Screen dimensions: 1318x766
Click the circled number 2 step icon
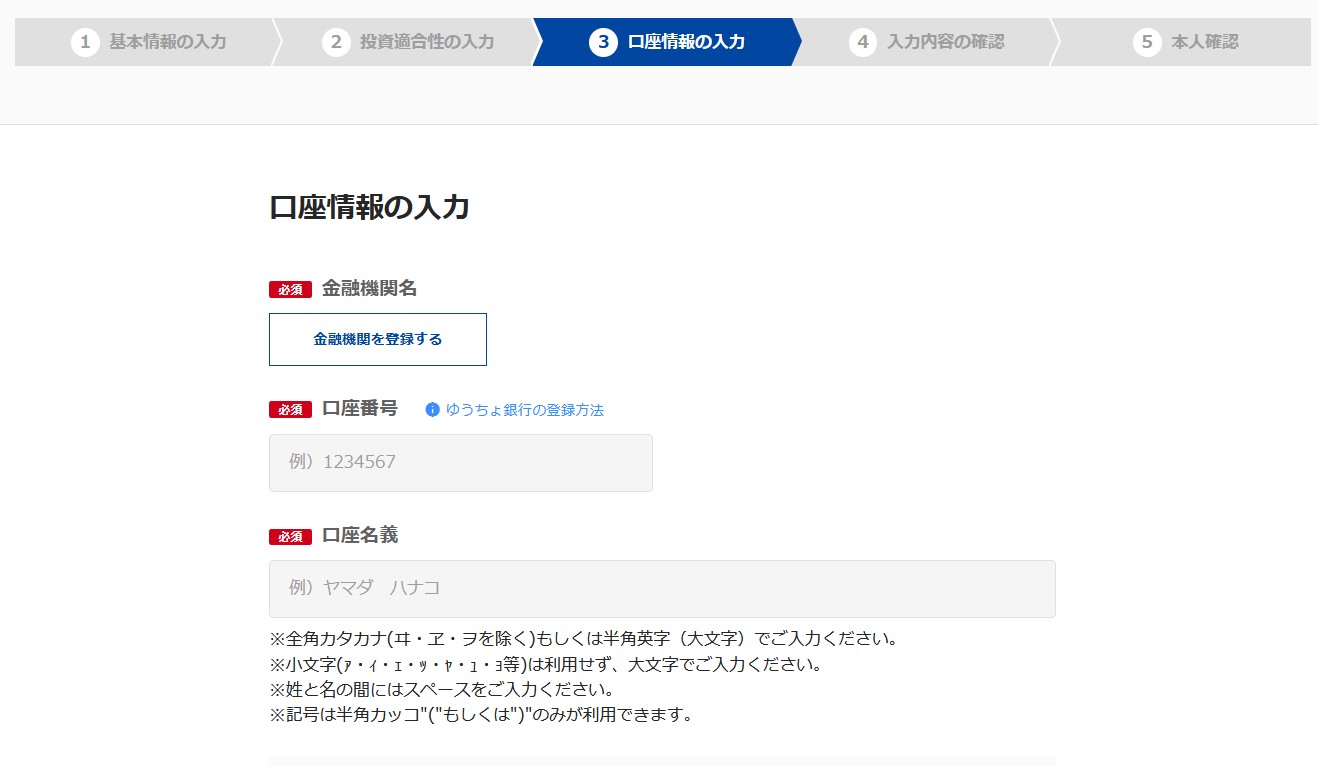[x=336, y=42]
